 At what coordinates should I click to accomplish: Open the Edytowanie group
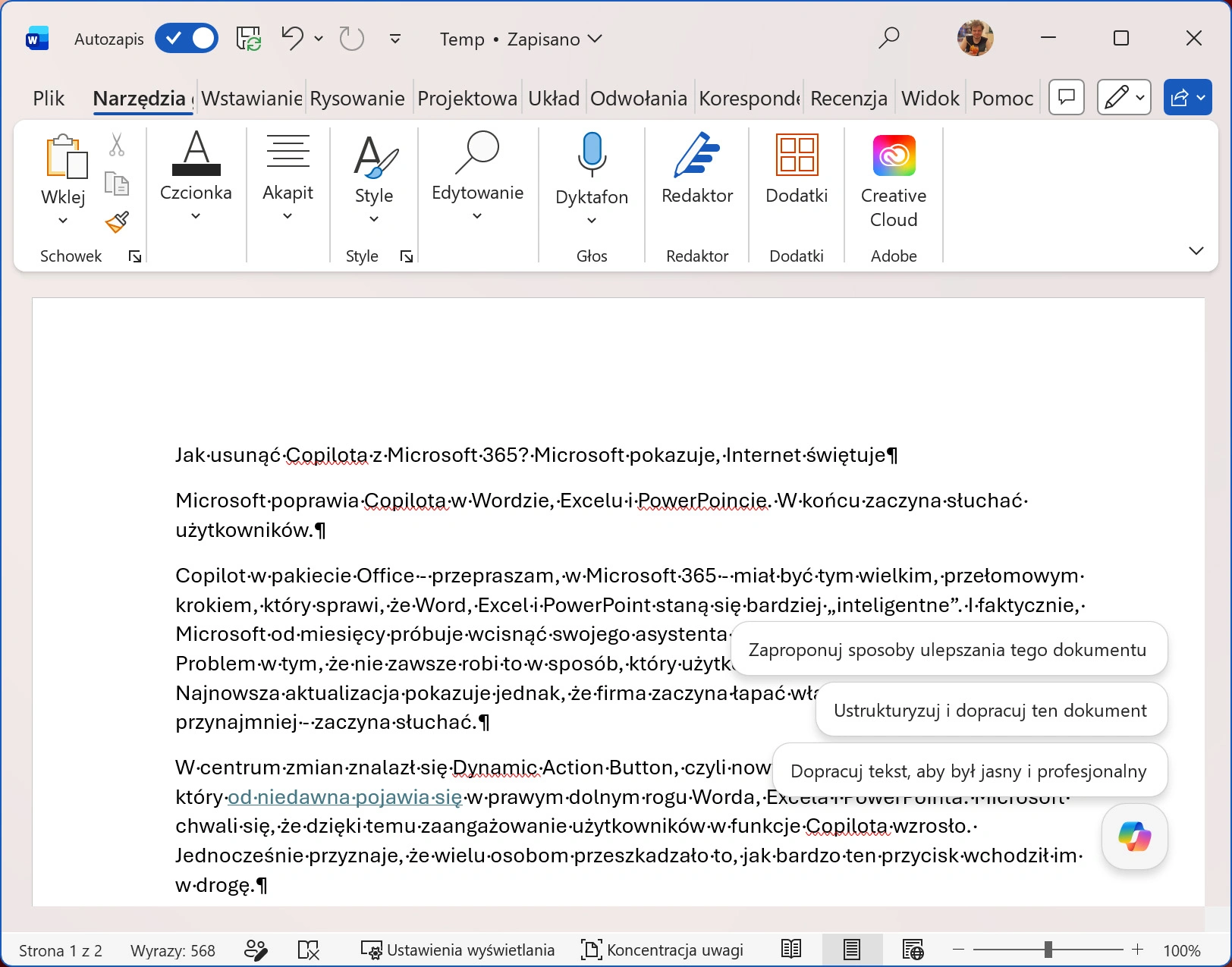coord(477,175)
